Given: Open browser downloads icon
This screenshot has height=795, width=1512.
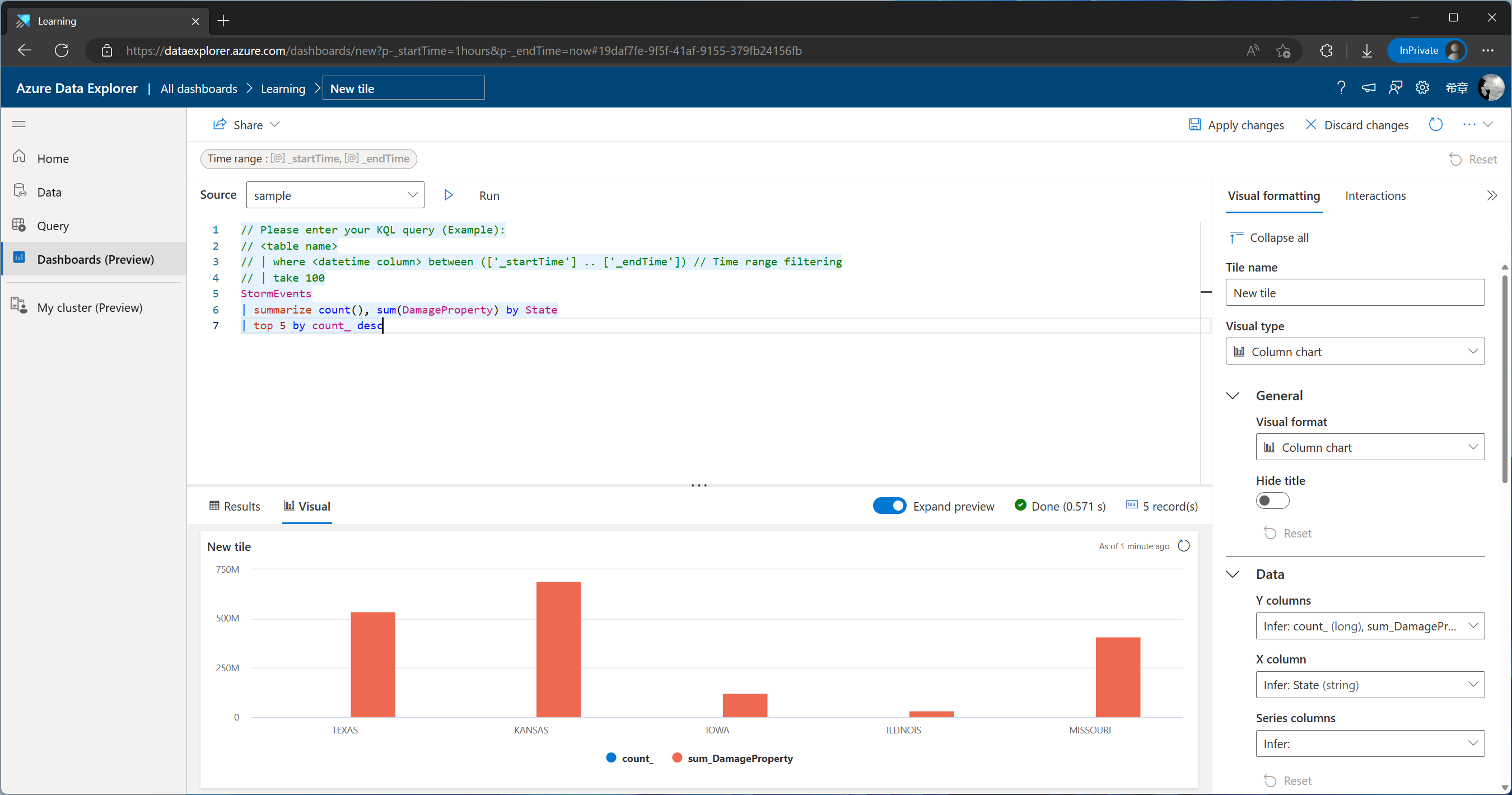Looking at the screenshot, I should click(1366, 50).
